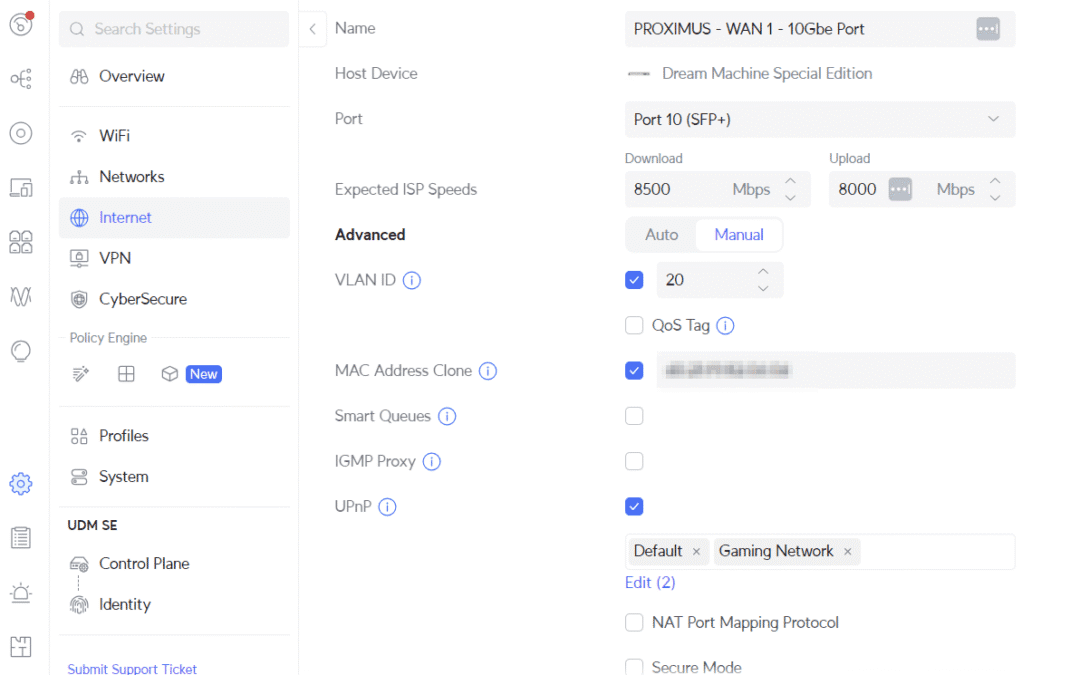Open the policy table grid icon

pos(126,374)
